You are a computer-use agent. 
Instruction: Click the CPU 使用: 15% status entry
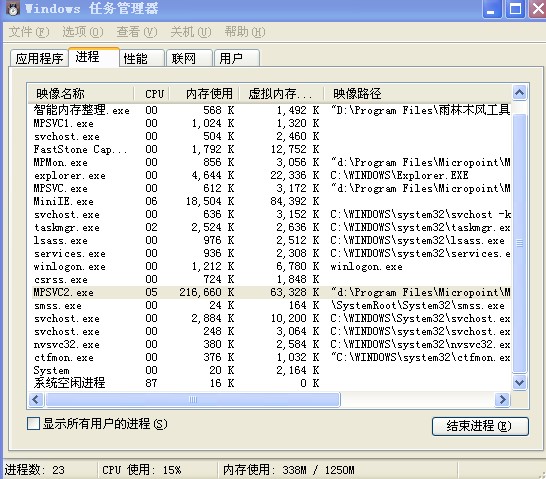coord(141,470)
